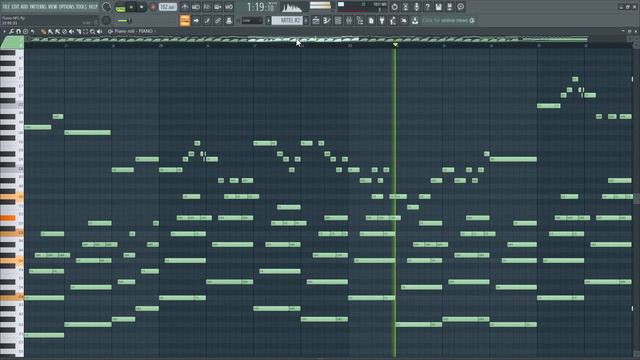Click the undo history icon
Image resolution: width=640 pixels, height=360 pixels.
(394, 7)
